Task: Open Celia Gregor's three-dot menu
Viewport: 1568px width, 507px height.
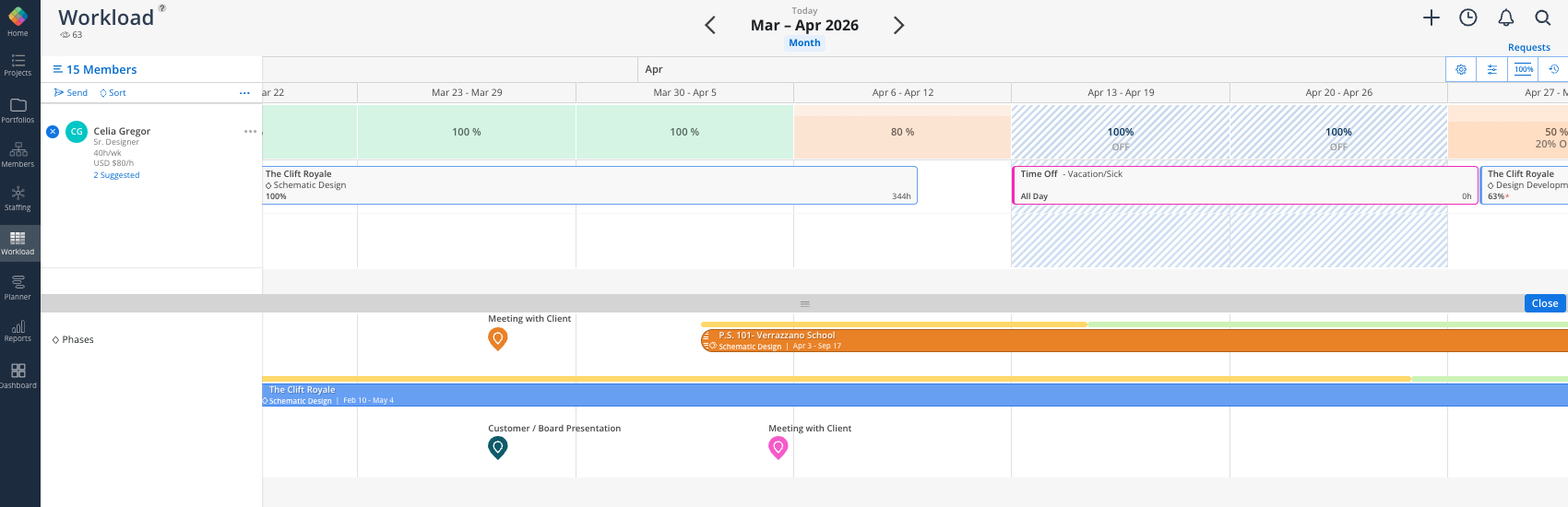Action: 250,132
